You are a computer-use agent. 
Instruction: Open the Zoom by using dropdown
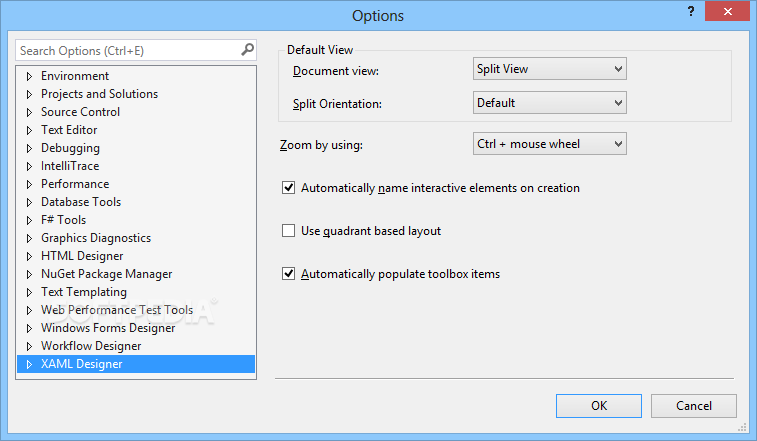click(549, 143)
